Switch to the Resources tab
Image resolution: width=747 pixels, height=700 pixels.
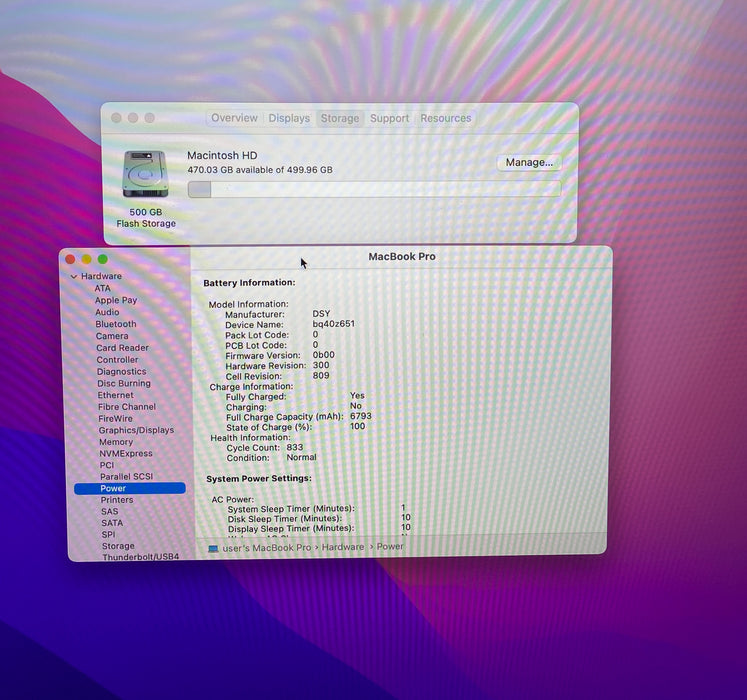tap(445, 118)
